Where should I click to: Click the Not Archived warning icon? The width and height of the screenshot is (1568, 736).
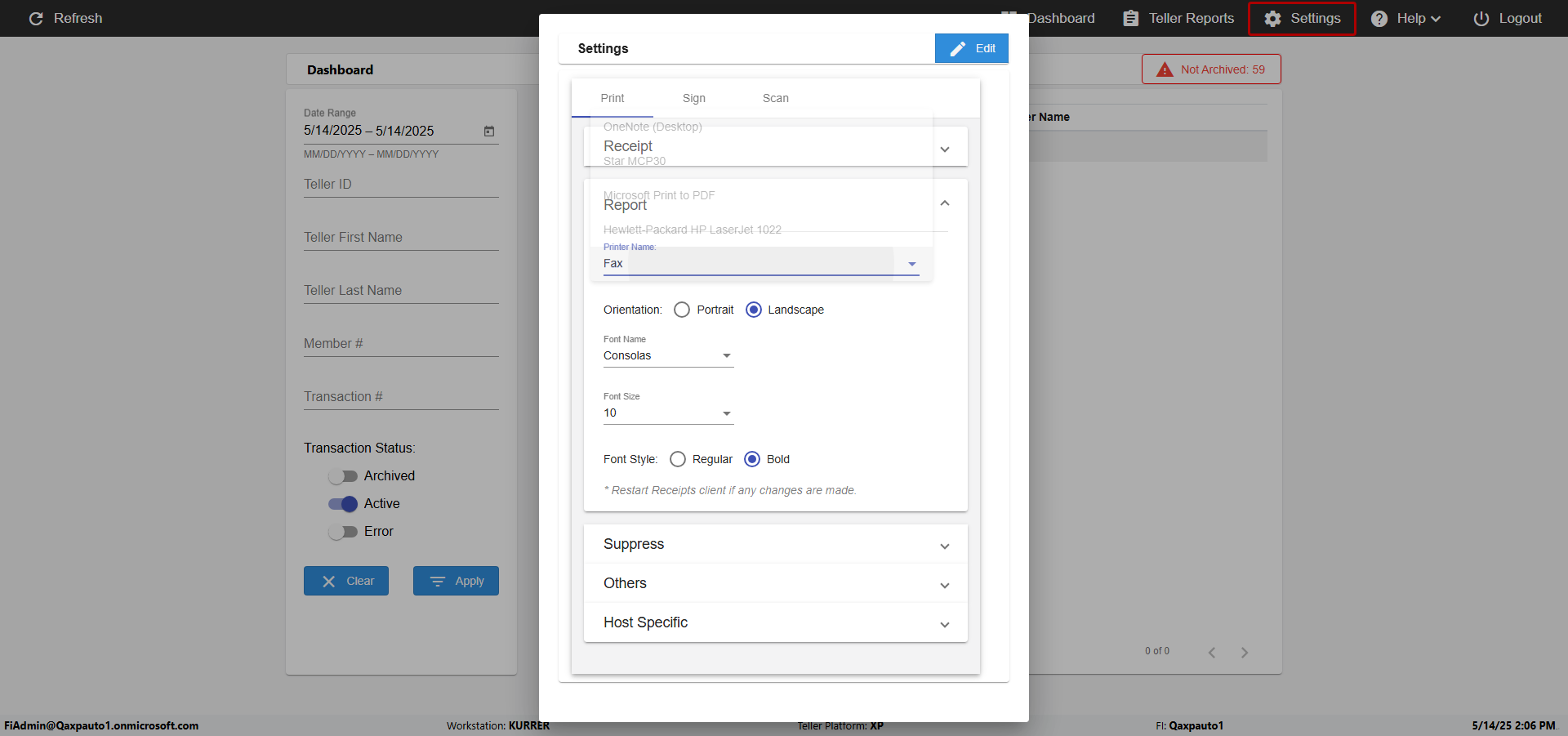pos(1165,69)
